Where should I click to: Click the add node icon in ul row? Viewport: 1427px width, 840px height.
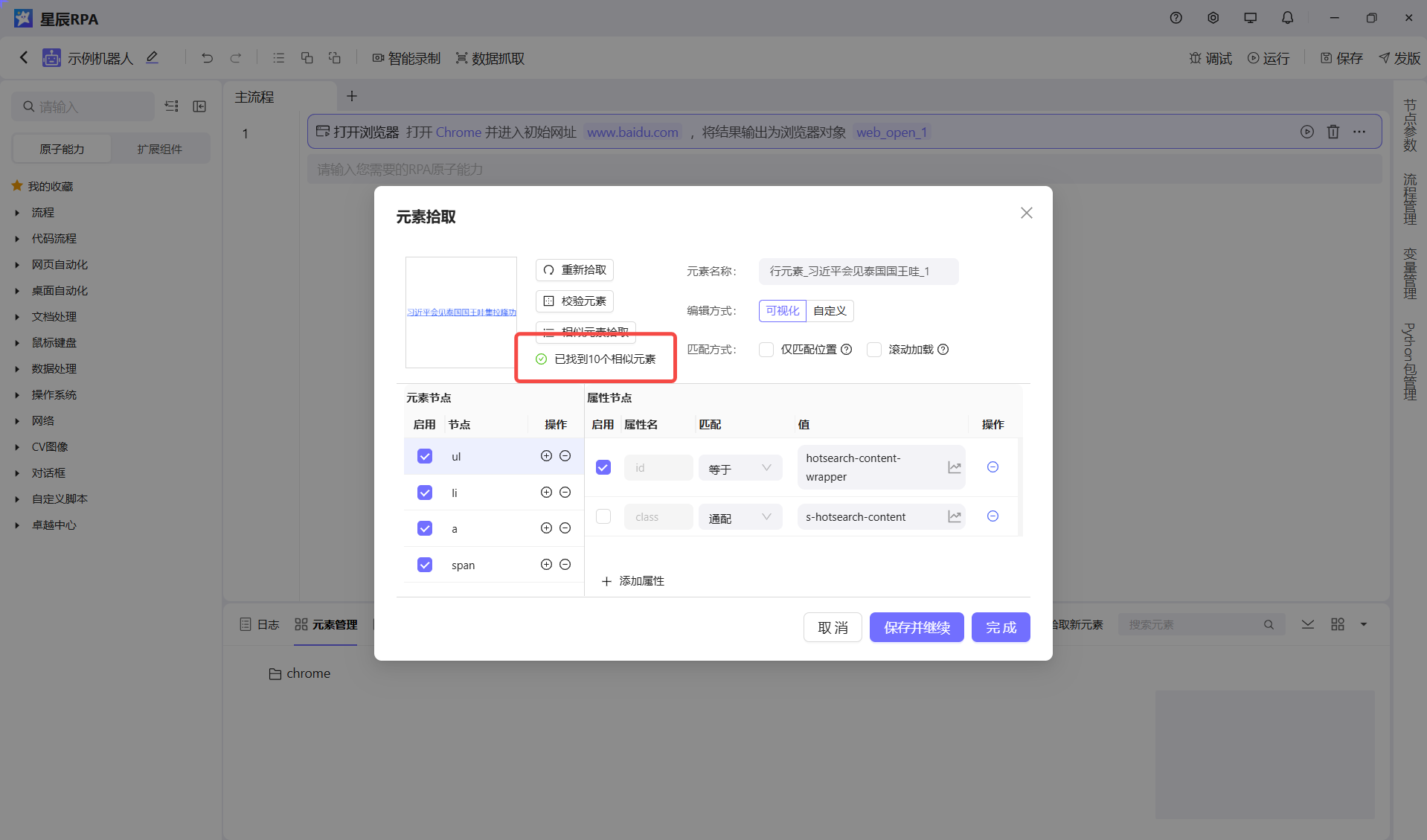click(x=546, y=456)
